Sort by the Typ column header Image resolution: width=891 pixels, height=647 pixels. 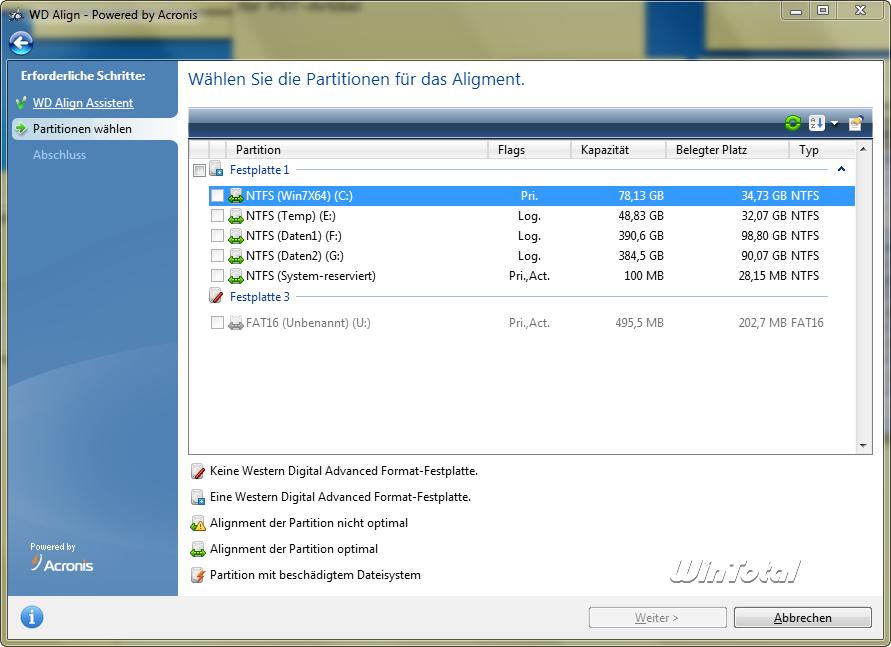click(822, 150)
